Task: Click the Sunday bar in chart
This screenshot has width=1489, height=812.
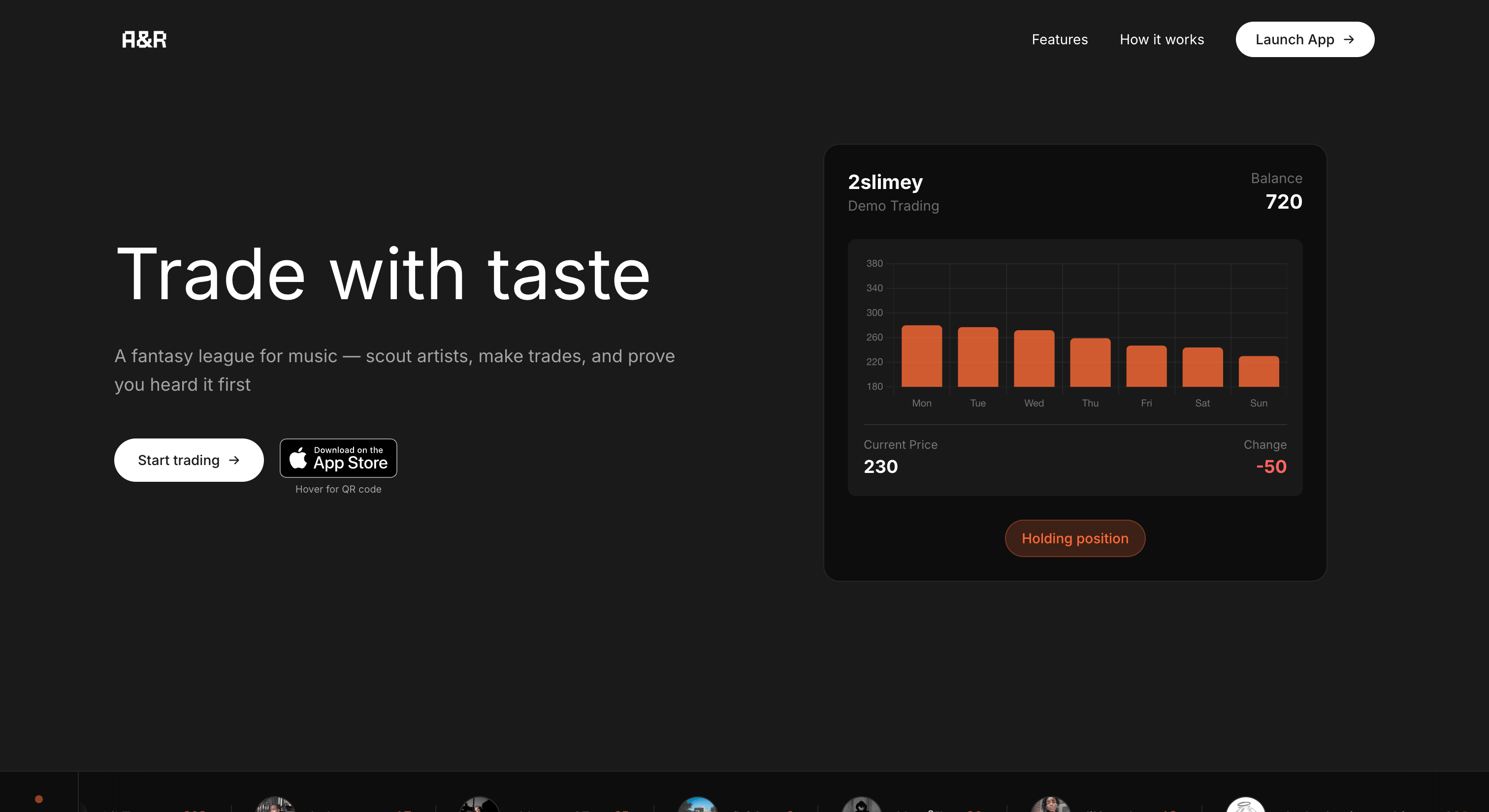Action: click(x=1259, y=372)
